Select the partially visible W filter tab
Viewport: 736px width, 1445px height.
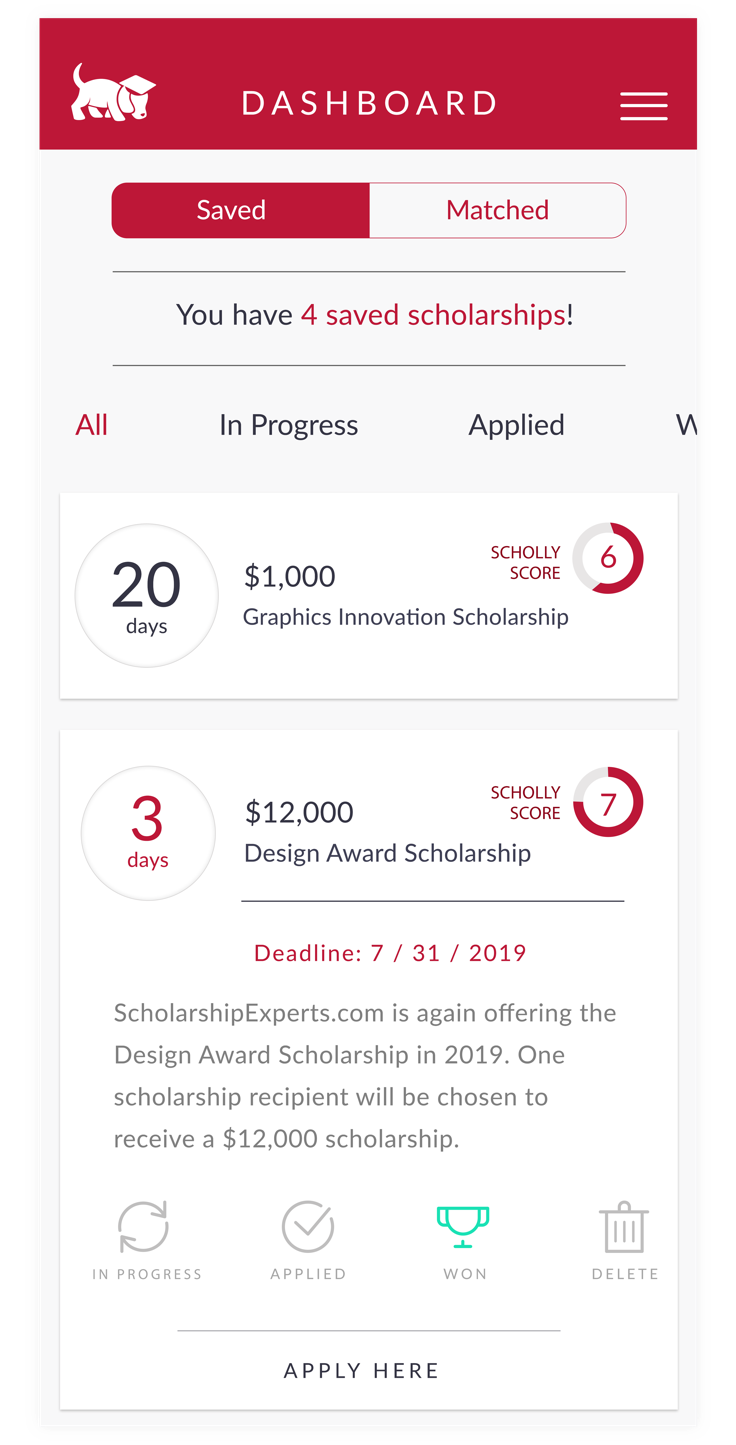point(686,425)
